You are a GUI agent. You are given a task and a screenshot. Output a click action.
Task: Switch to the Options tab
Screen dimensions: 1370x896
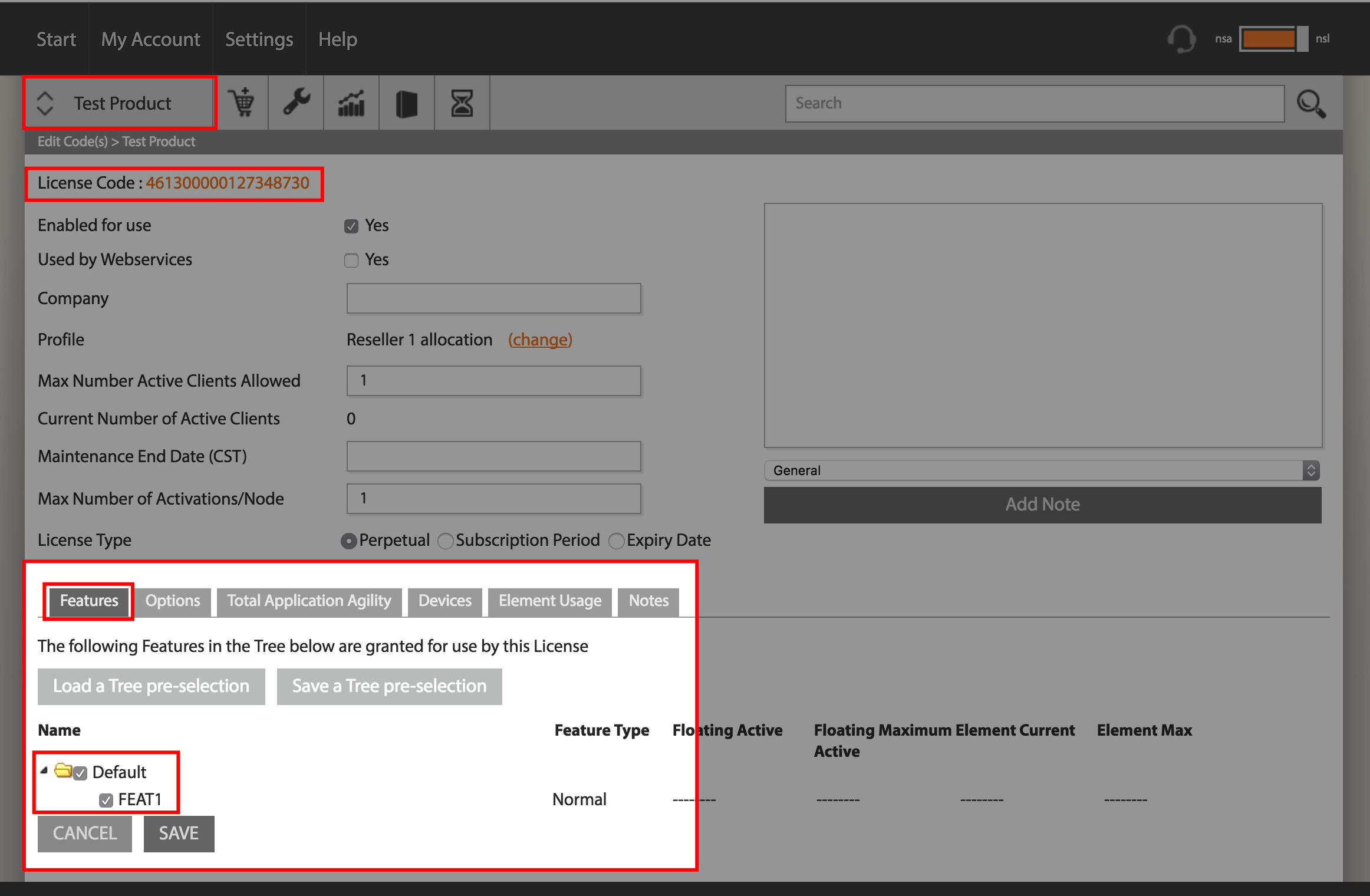[x=173, y=601]
